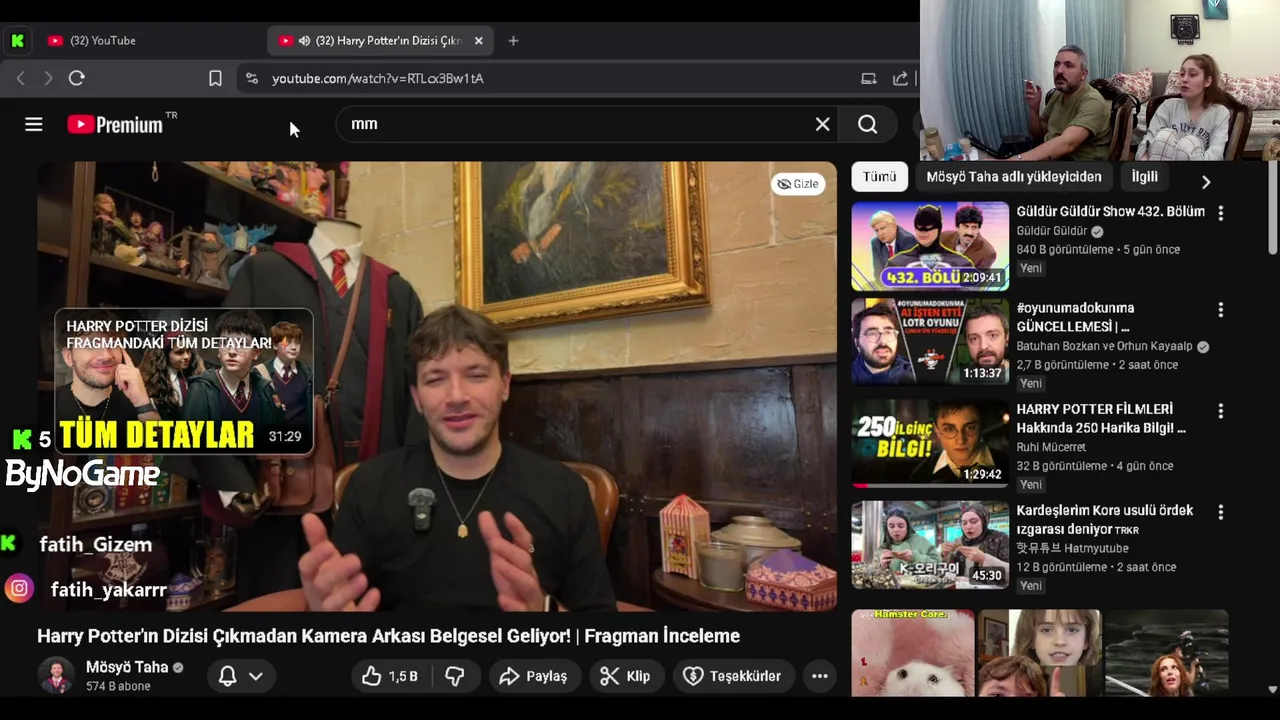Dislike the video with thumbs down
This screenshot has width=1280, height=720.
point(454,676)
